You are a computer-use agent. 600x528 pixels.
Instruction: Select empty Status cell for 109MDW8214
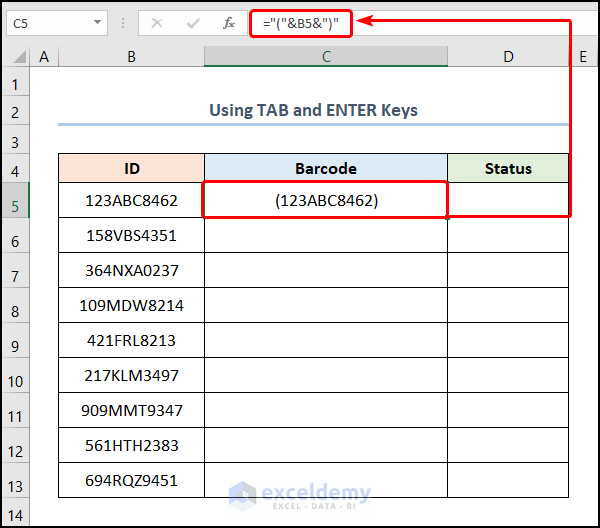click(x=508, y=305)
